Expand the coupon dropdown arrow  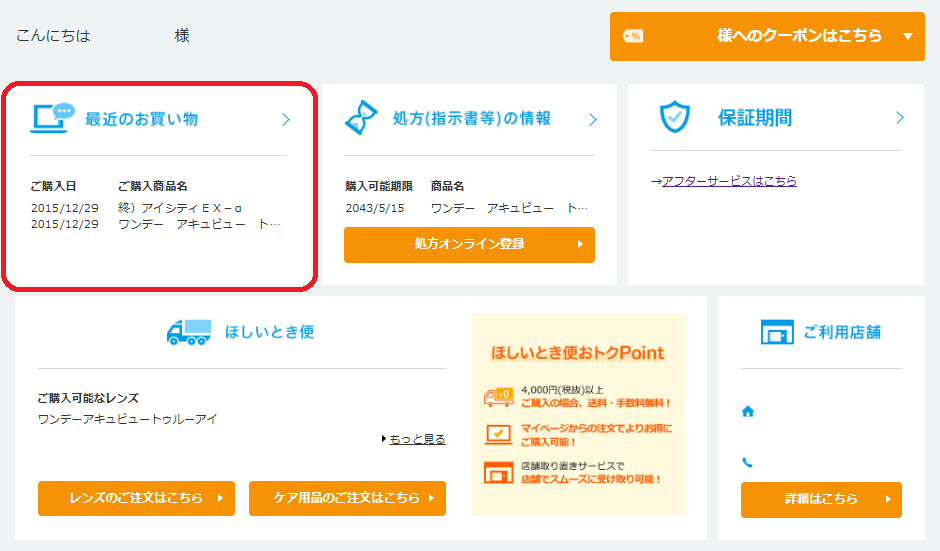pos(908,37)
